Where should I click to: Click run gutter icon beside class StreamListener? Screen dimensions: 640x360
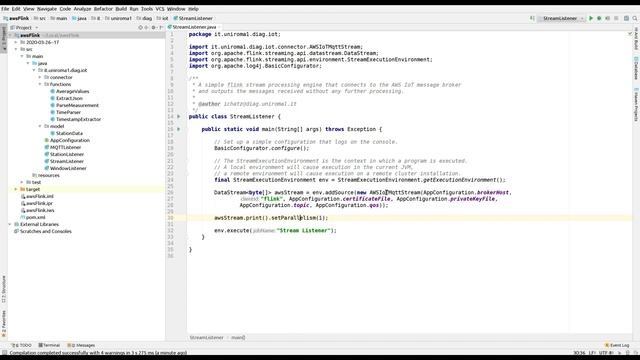point(178,117)
